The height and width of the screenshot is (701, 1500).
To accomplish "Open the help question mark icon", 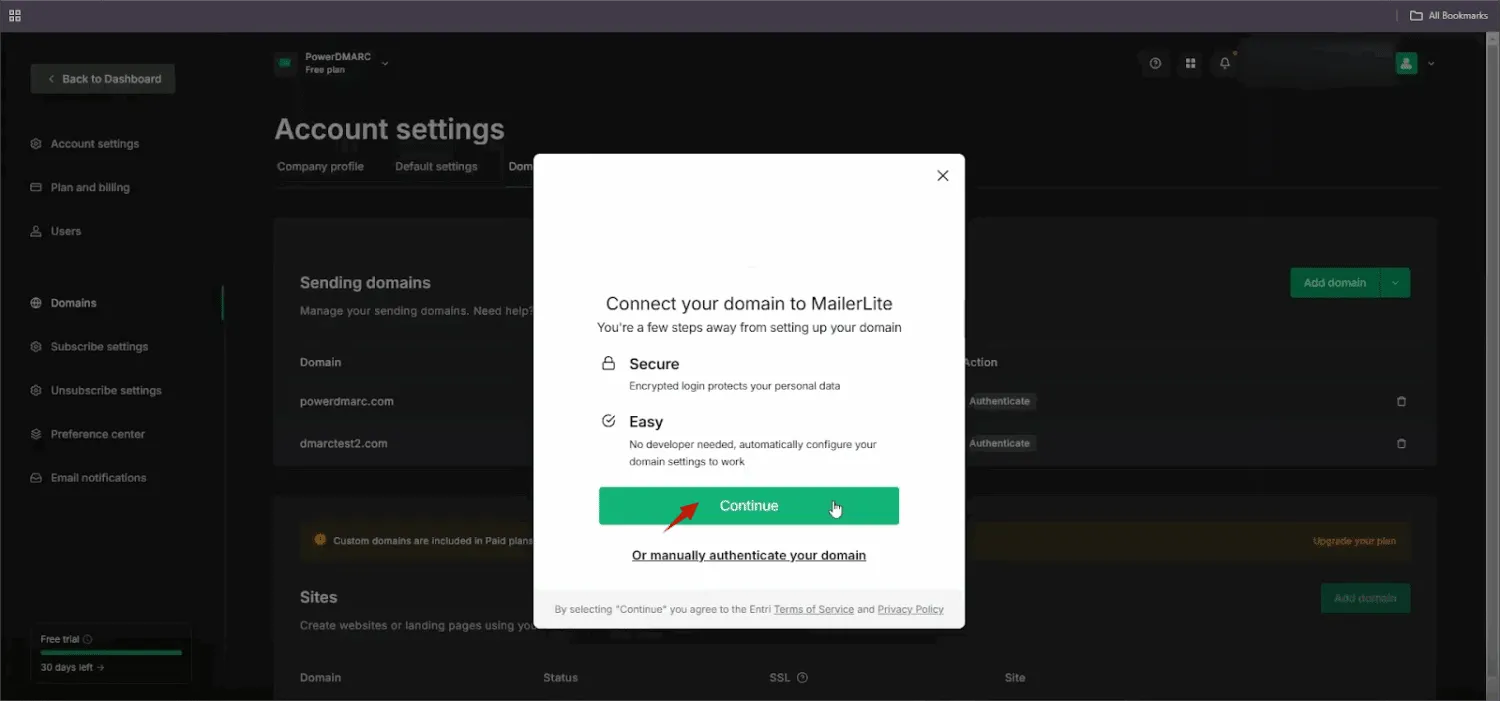I will pos(1155,64).
